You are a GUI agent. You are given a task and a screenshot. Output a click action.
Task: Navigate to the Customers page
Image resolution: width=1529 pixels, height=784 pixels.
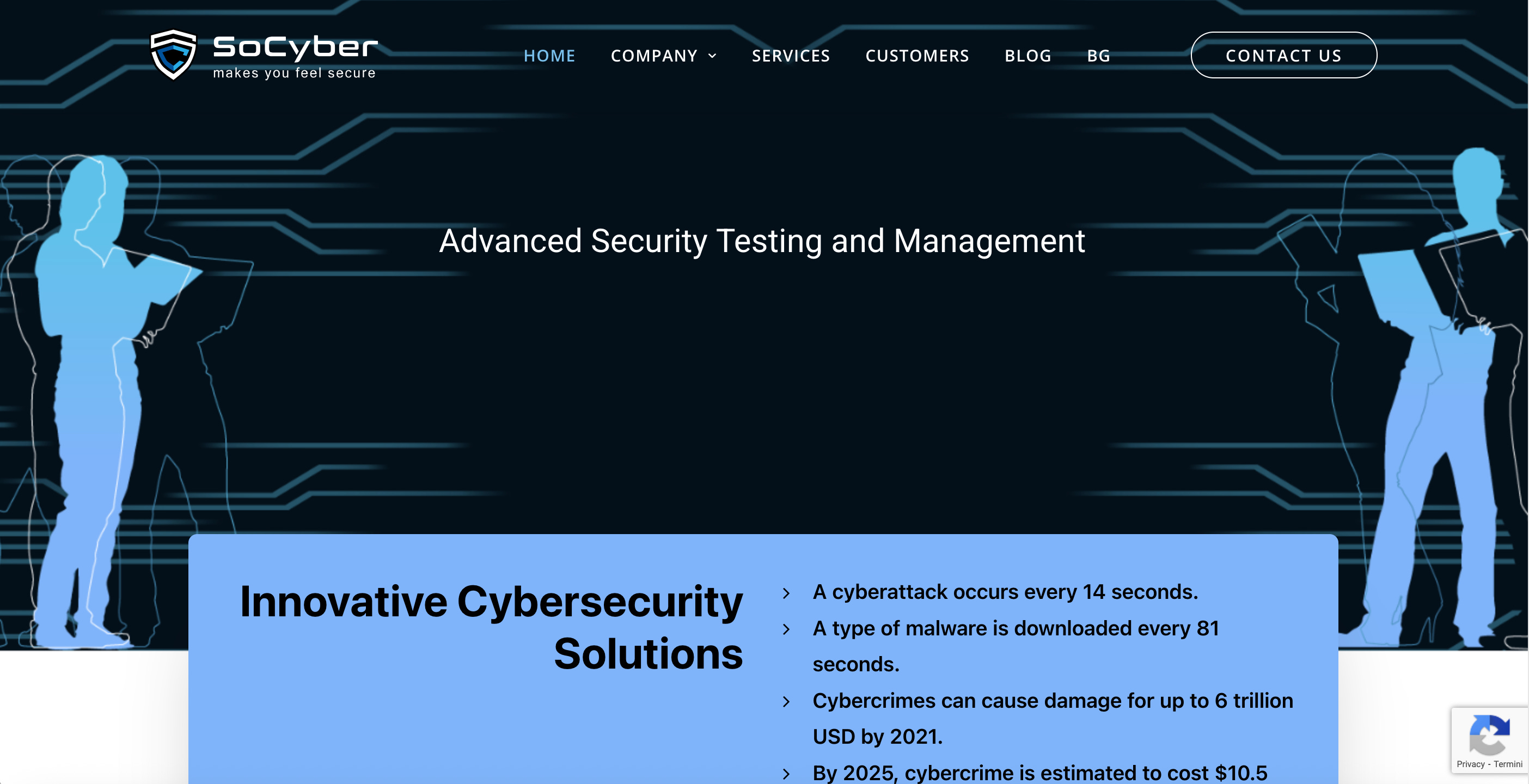[x=917, y=56]
